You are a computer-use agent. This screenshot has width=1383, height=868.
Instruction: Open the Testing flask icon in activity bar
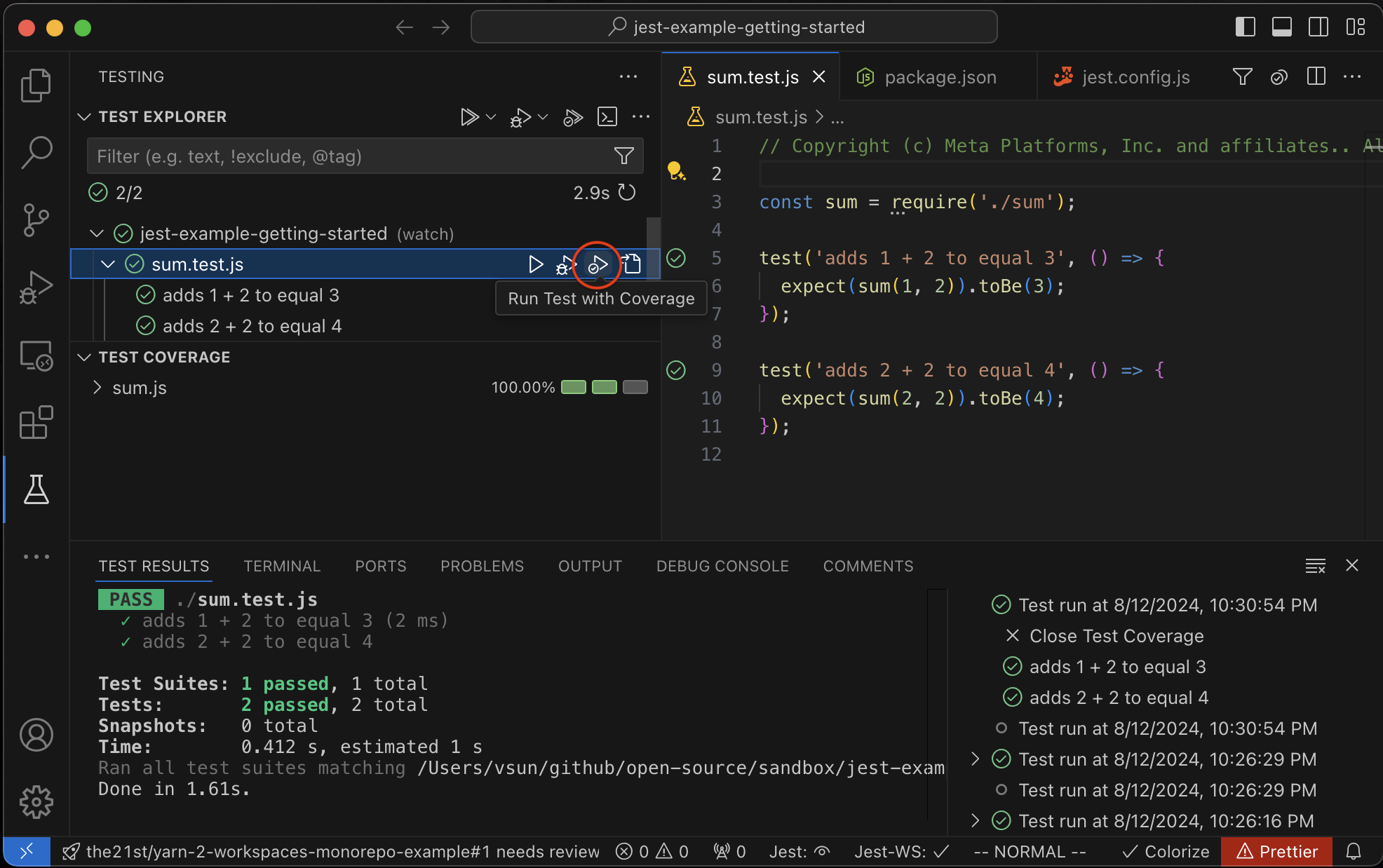click(36, 489)
